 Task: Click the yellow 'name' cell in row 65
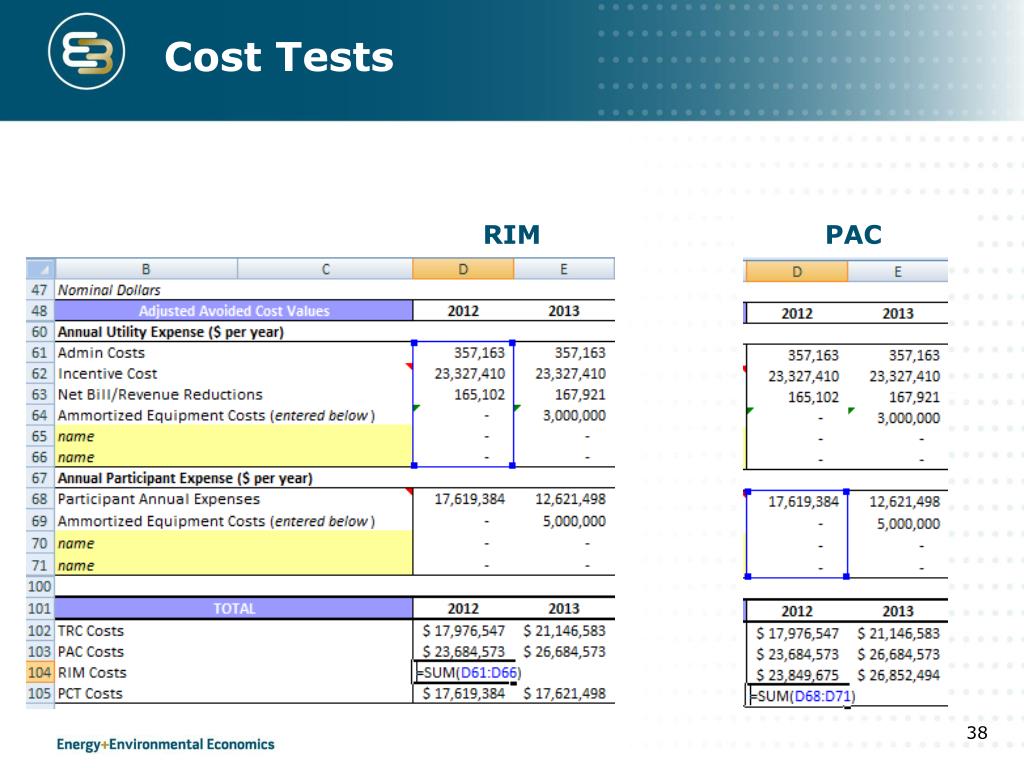tap(234, 436)
